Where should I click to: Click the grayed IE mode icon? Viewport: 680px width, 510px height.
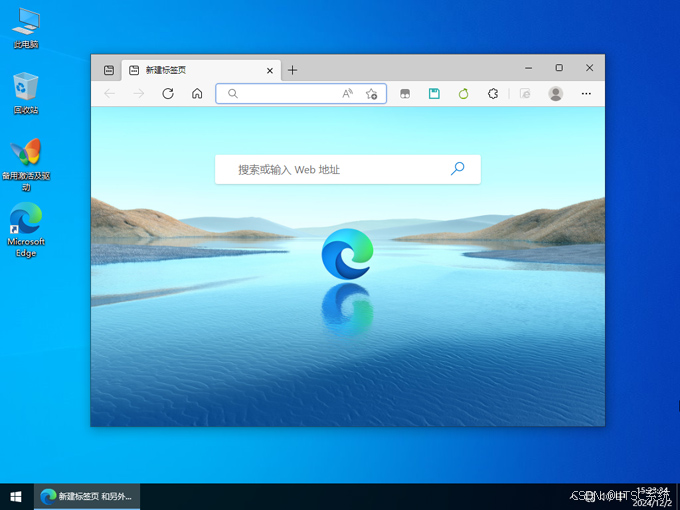[525, 94]
